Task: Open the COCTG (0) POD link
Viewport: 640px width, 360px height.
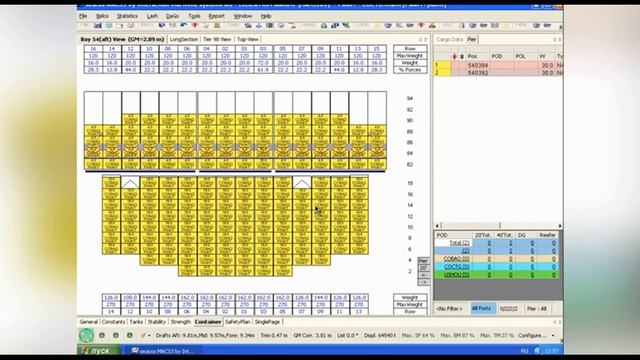Action: click(456, 267)
